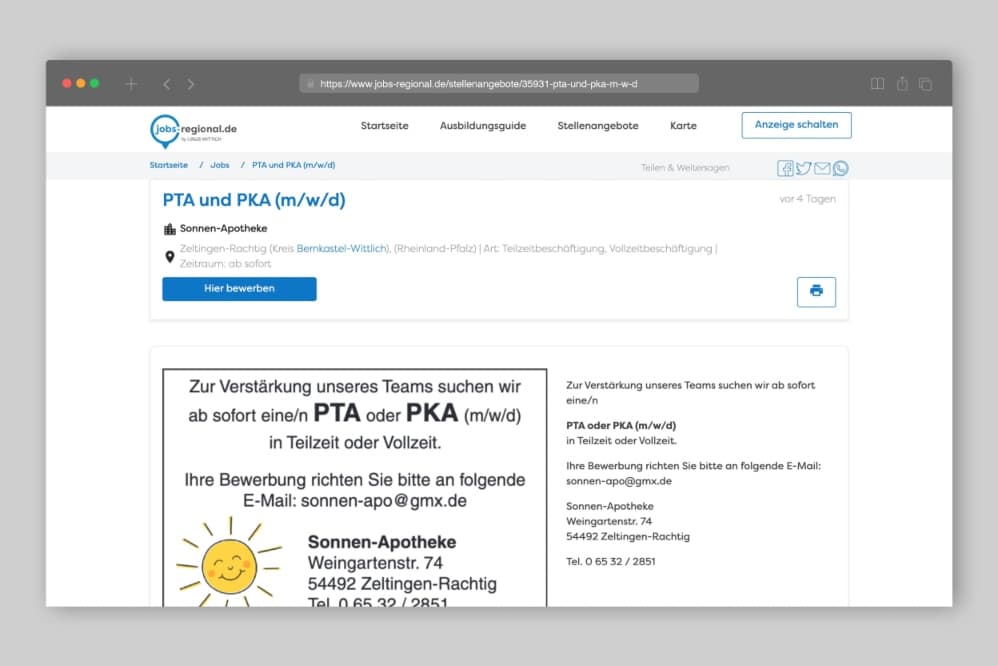Click the location pin icon
The width and height of the screenshot is (998, 666).
point(169,257)
